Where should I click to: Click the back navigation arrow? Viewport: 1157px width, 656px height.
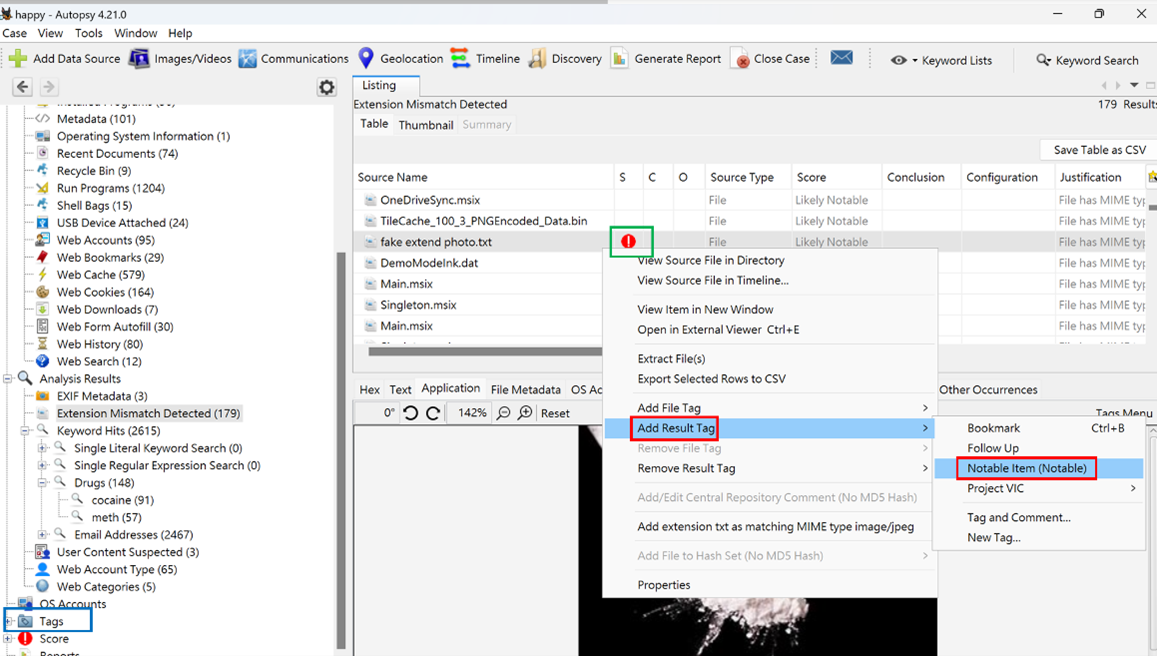click(x=23, y=87)
